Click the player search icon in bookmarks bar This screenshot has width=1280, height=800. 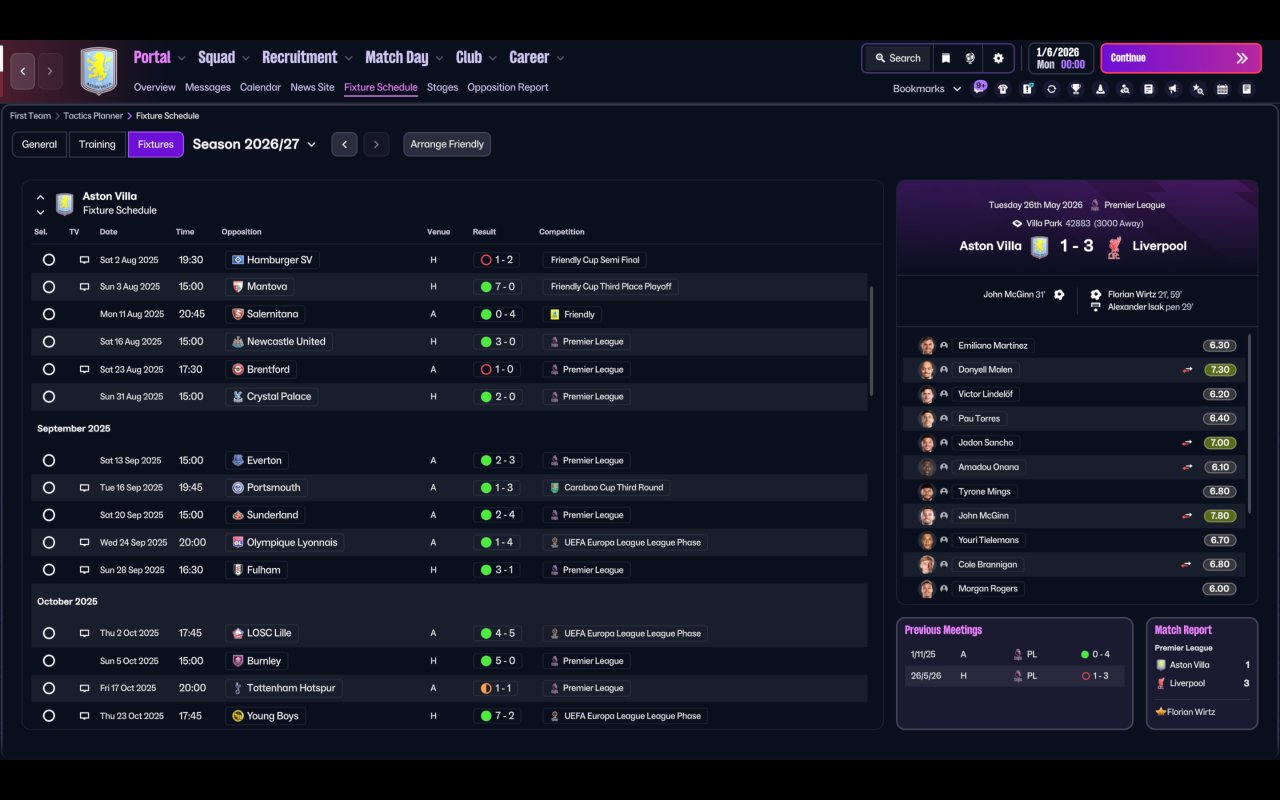pyautogui.click(x=1125, y=89)
